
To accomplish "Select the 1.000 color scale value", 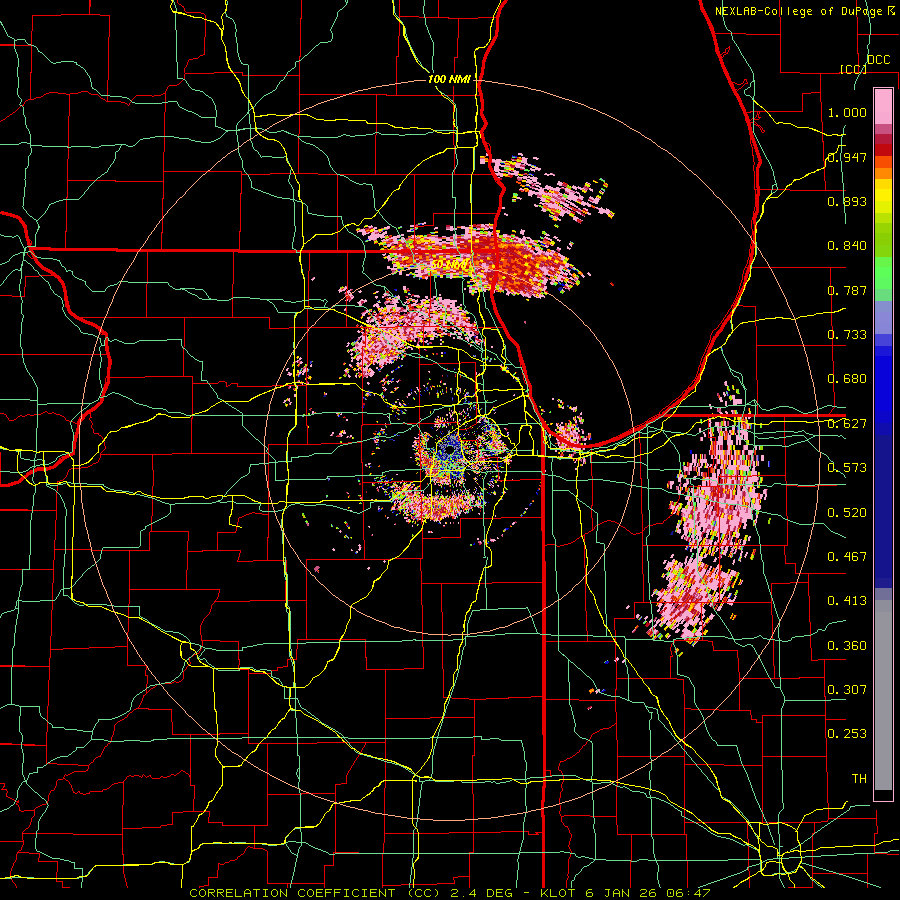I will pyautogui.click(x=847, y=112).
